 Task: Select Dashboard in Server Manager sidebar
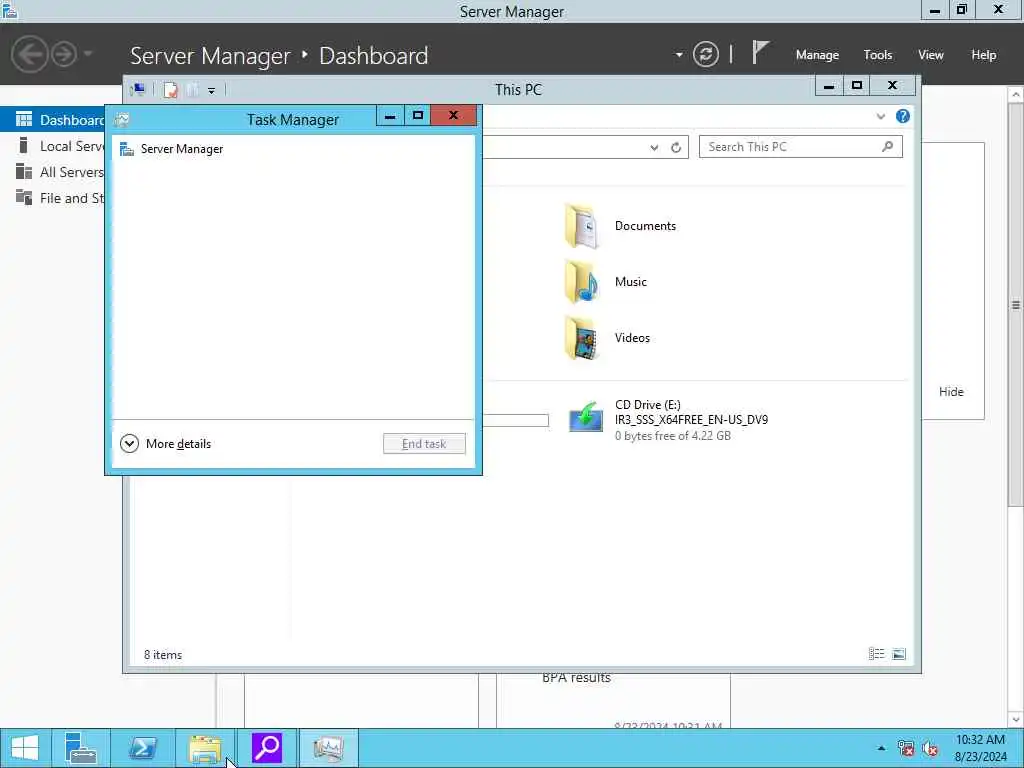52,120
